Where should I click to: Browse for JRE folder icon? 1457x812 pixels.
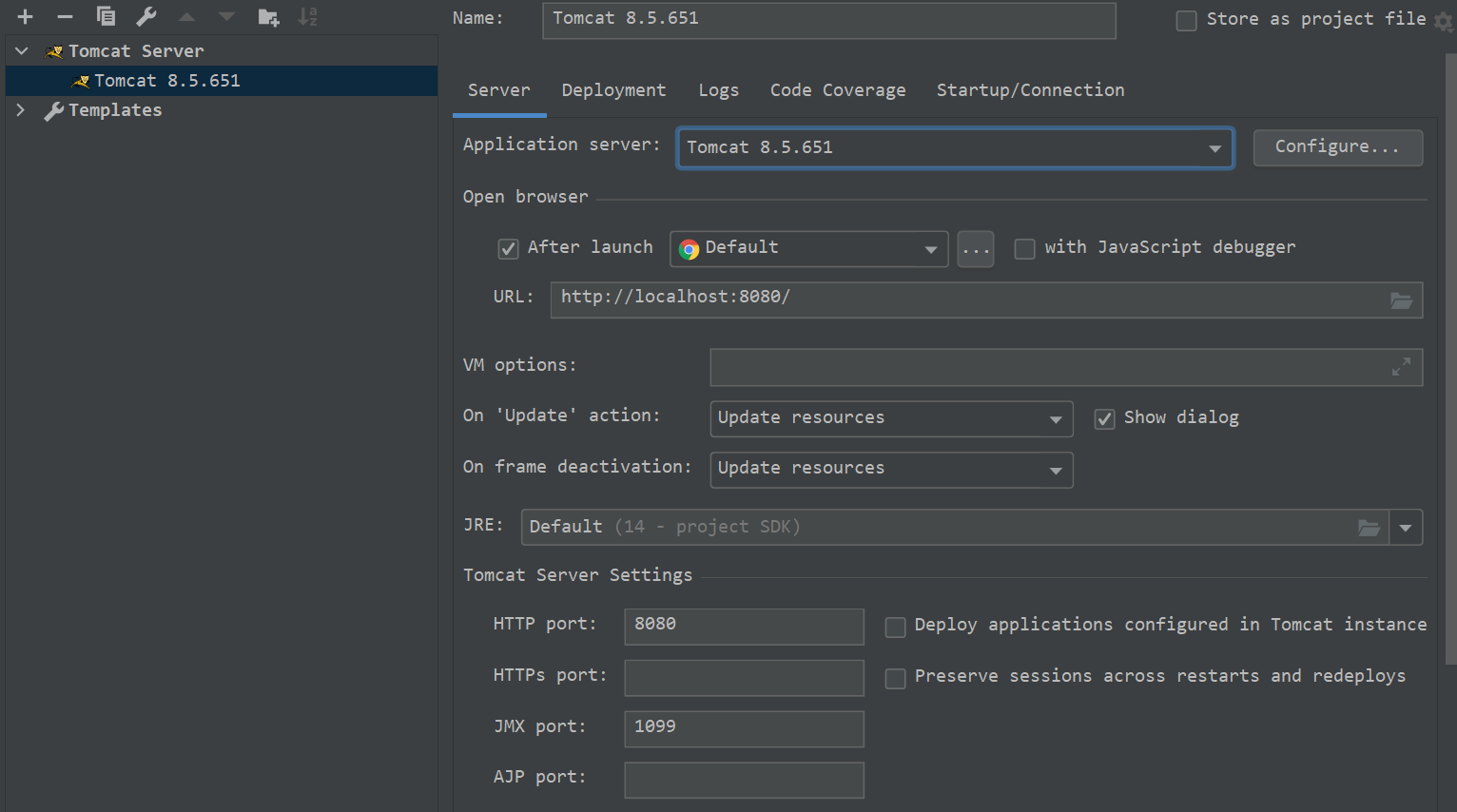pos(1369,527)
